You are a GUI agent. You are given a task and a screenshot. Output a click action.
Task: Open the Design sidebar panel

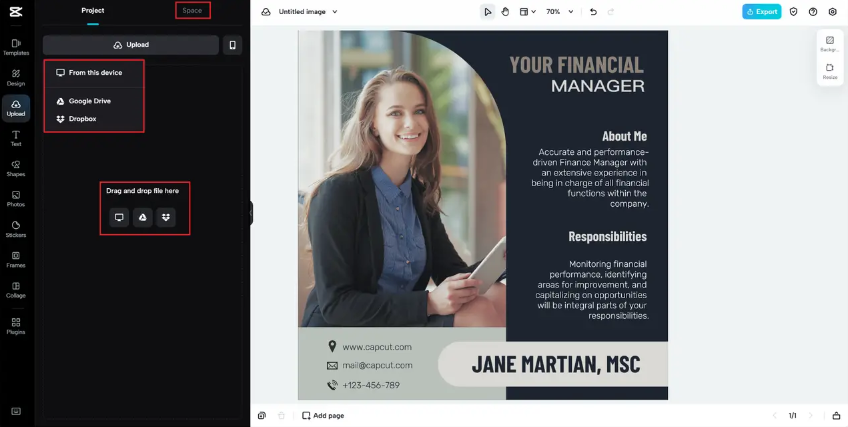pyautogui.click(x=16, y=77)
